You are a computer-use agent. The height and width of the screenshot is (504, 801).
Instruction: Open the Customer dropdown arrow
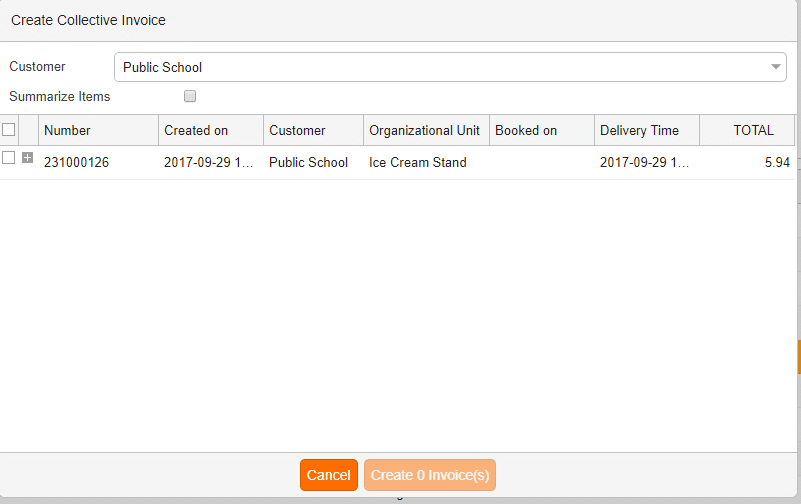(x=775, y=67)
